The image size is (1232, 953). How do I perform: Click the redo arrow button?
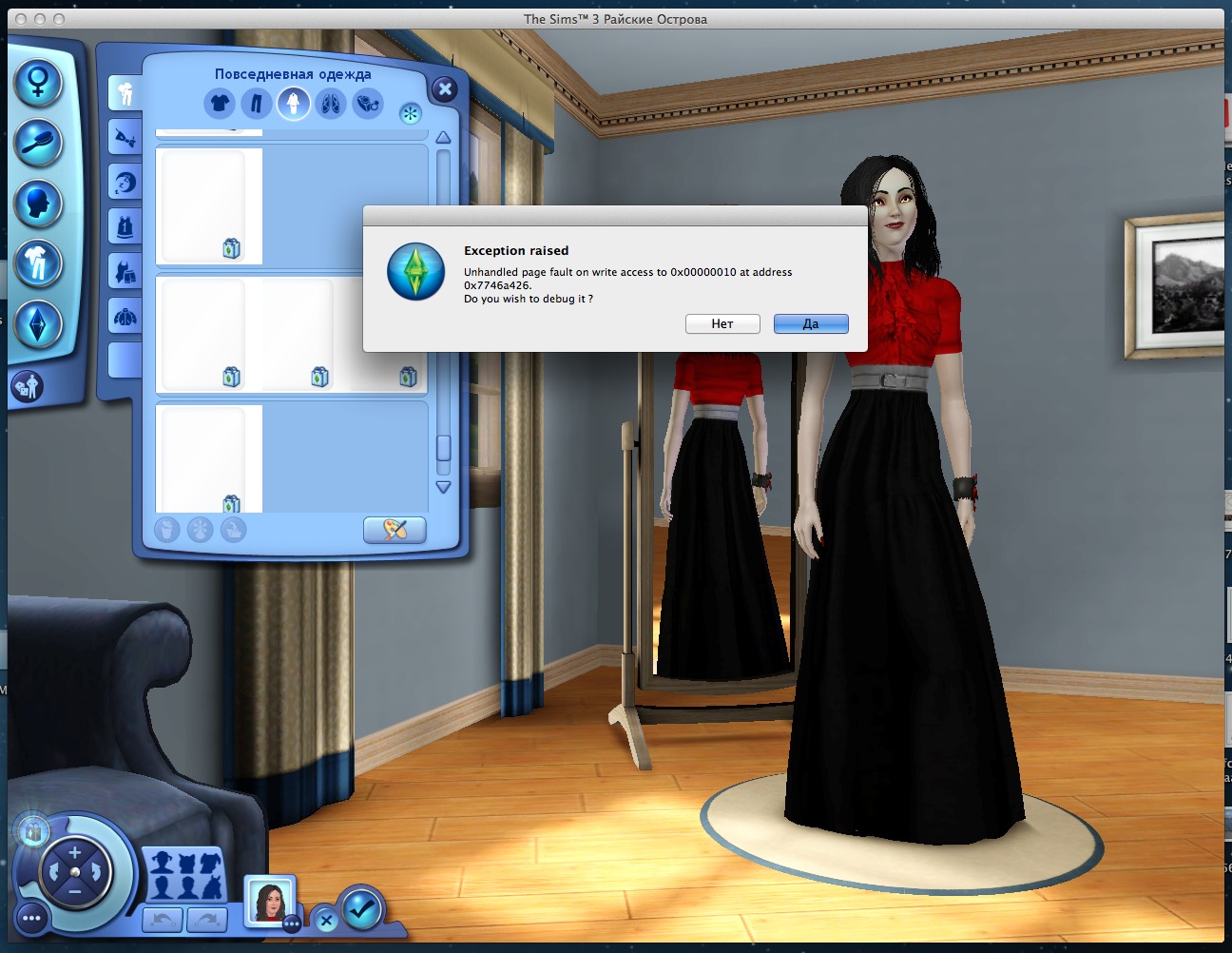click(x=207, y=920)
